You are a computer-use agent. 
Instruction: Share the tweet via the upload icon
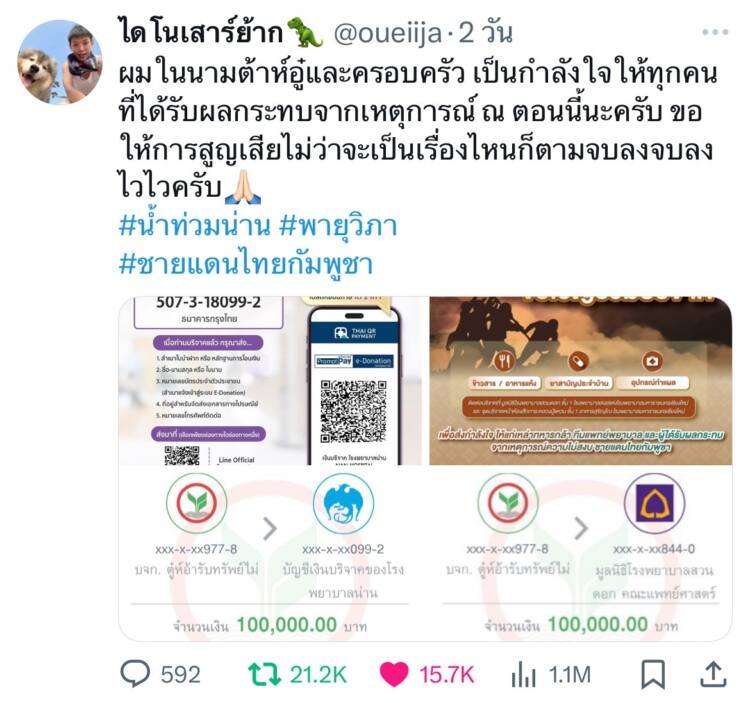pos(713,674)
